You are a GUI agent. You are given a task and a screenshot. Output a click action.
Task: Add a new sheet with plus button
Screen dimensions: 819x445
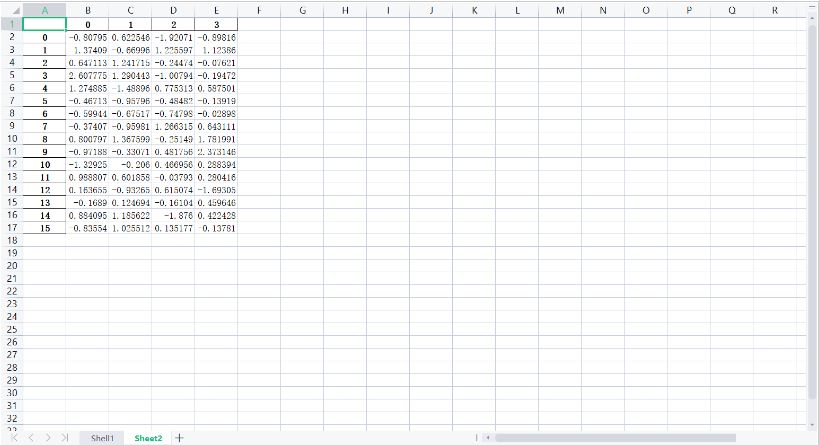tap(179, 438)
